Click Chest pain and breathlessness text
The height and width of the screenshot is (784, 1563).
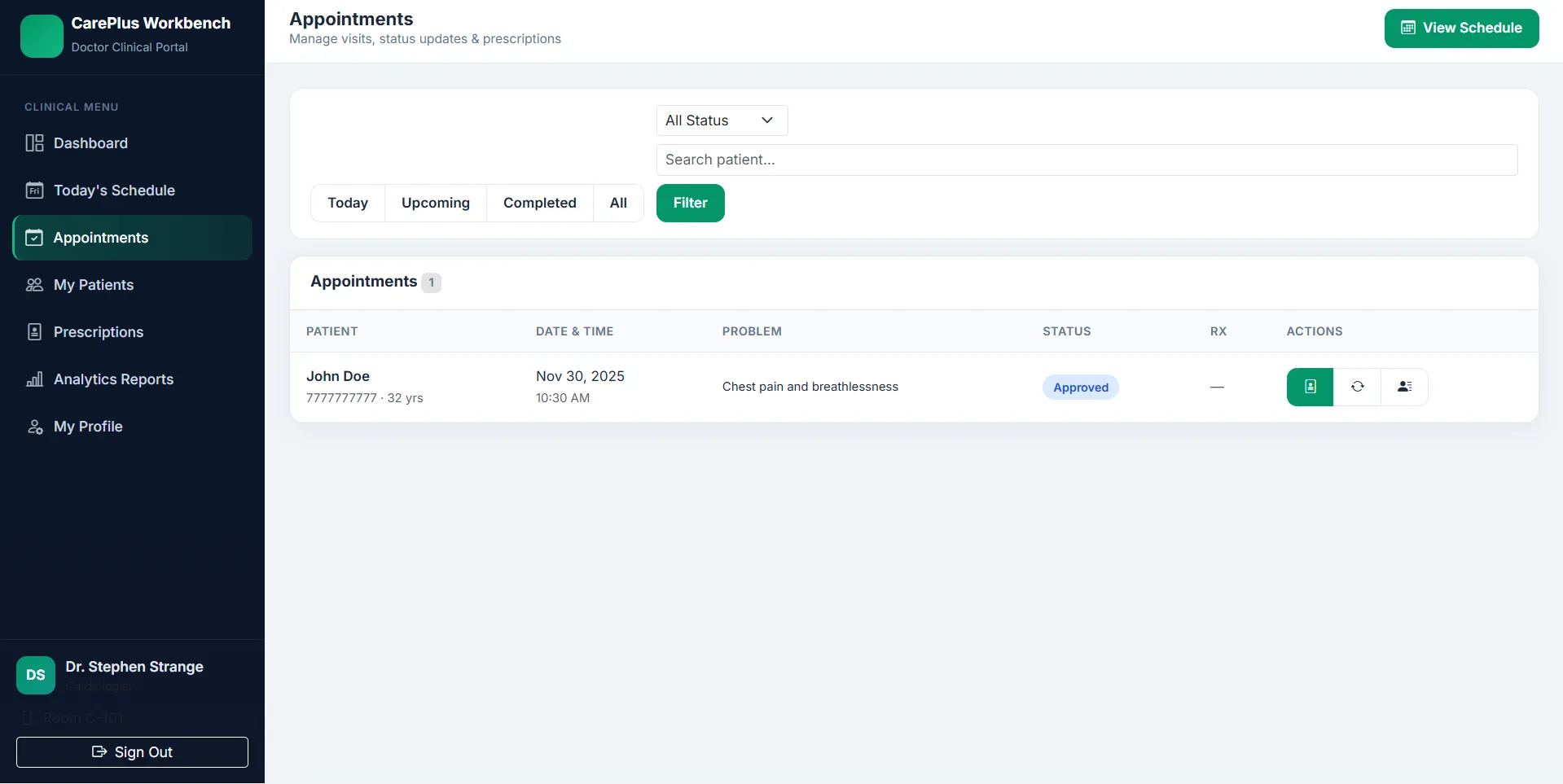[810, 387]
